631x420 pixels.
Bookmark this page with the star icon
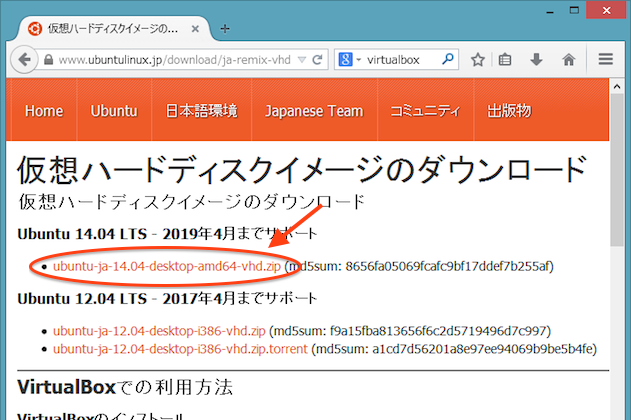(x=477, y=60)
